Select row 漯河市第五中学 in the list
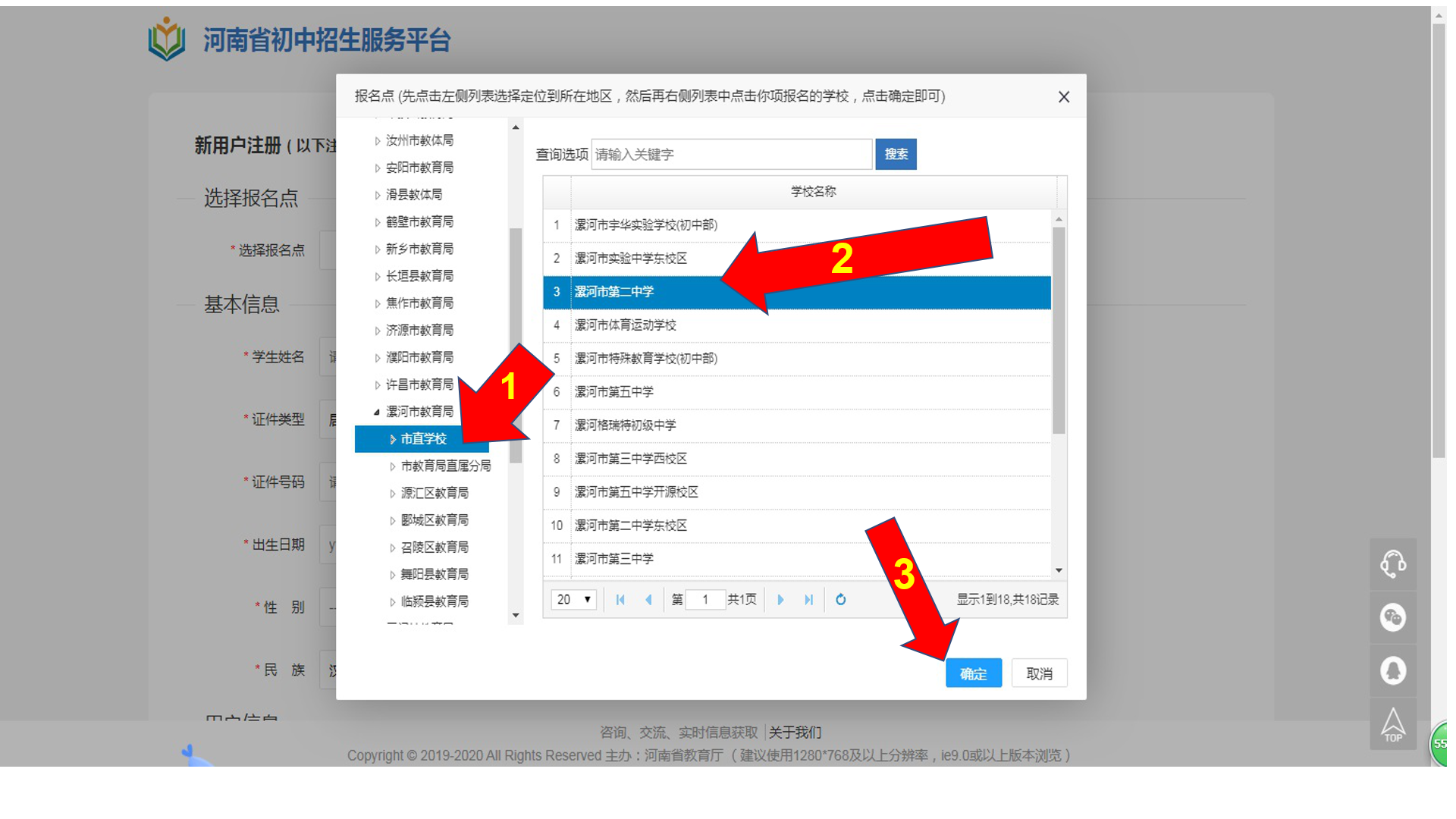This screenshot has height=819, width=1456. tap(613, 392)
